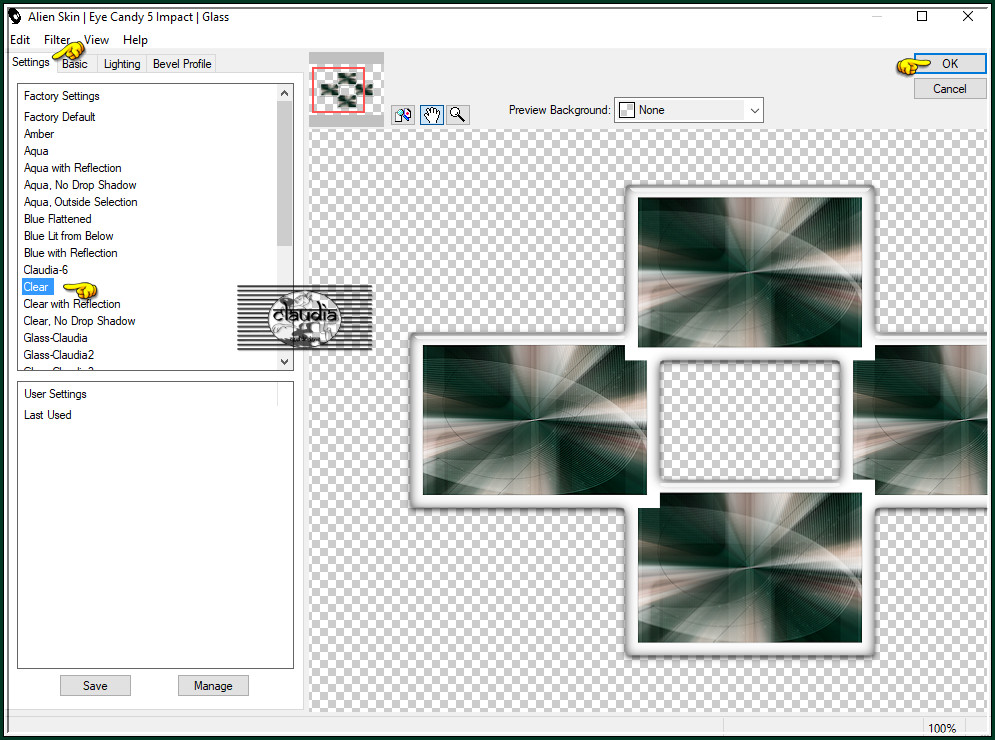This screenshot has height=740, width=995.
Task: Click the User Settings header
Action: click(55, 394)
